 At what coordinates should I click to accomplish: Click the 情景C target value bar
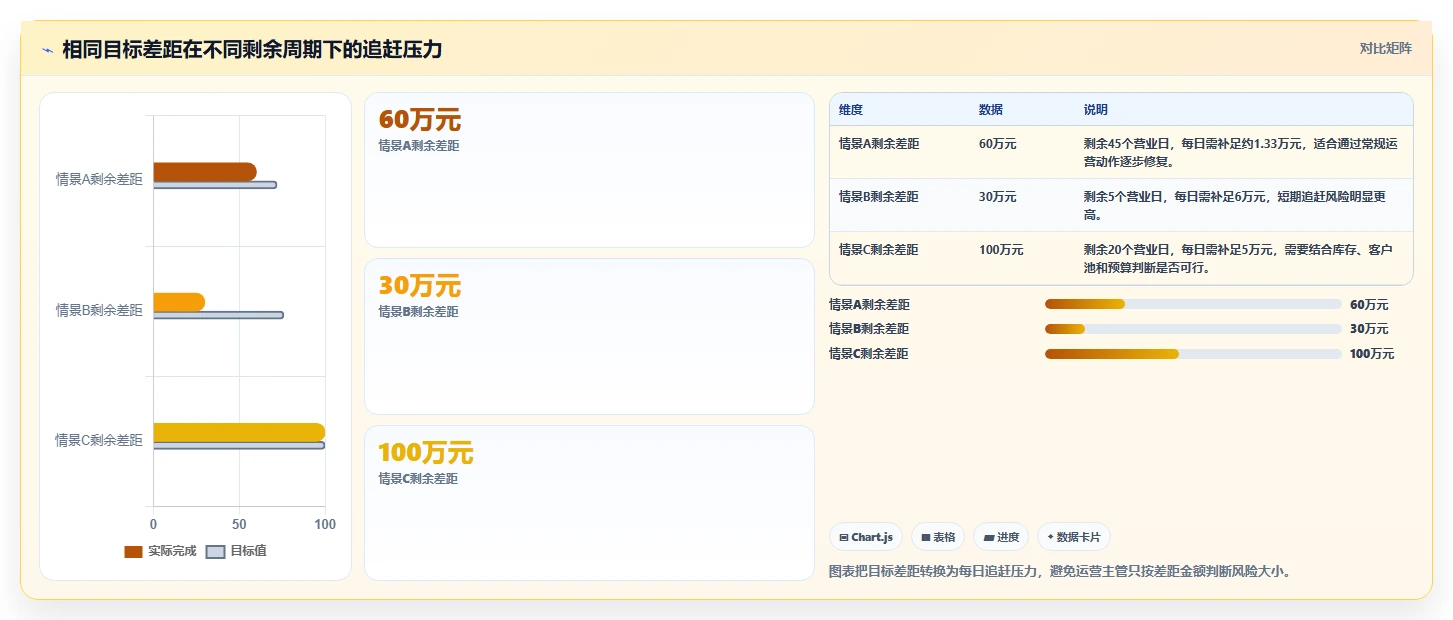[x=239, y=446]
